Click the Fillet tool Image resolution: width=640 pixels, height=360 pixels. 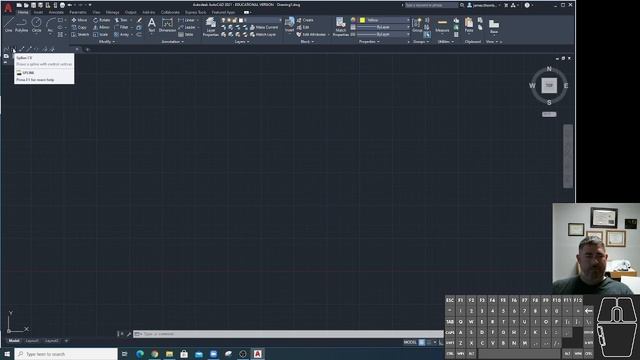coord(122,27)
